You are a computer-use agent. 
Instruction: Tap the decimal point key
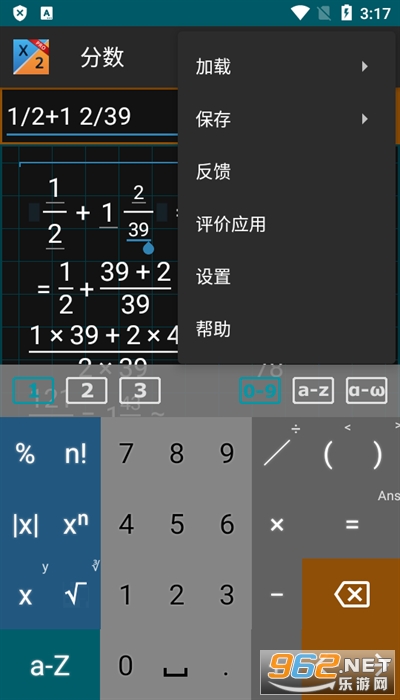click(x=227, y=665)
